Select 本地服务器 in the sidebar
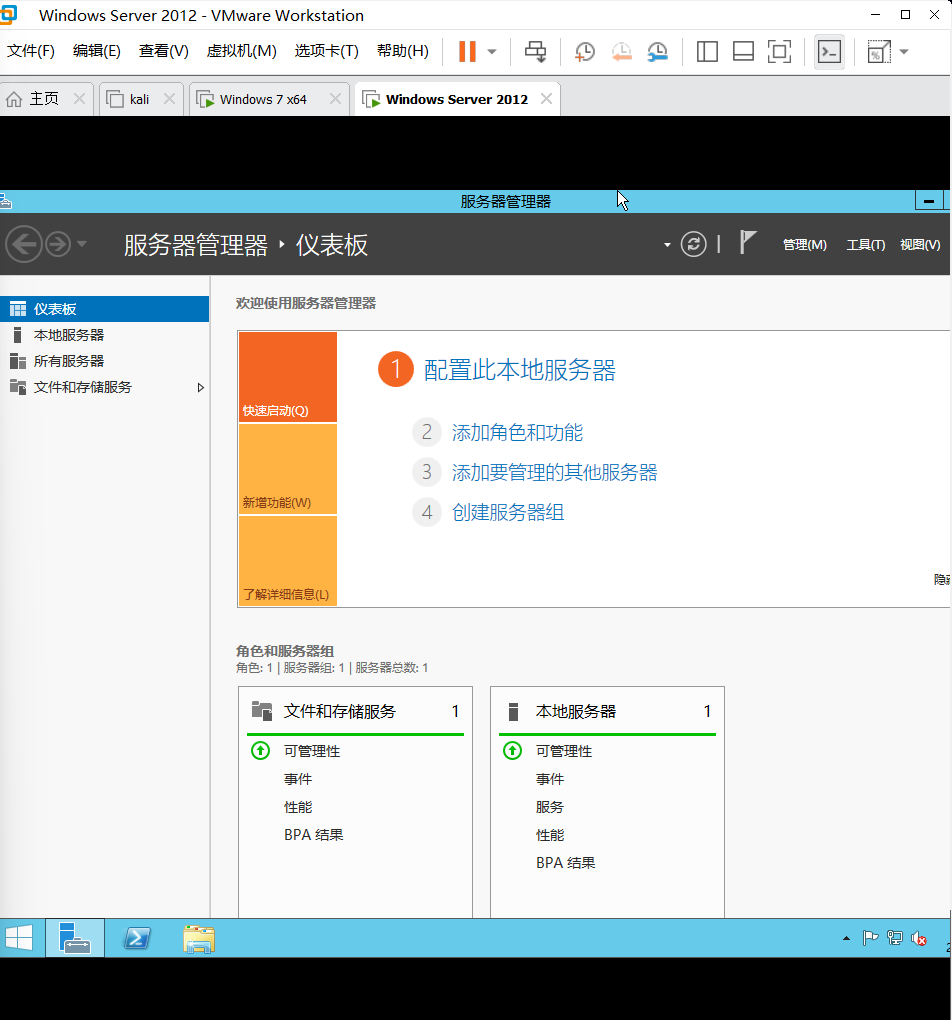952x1020 pixels. click(x=104, y=335)
